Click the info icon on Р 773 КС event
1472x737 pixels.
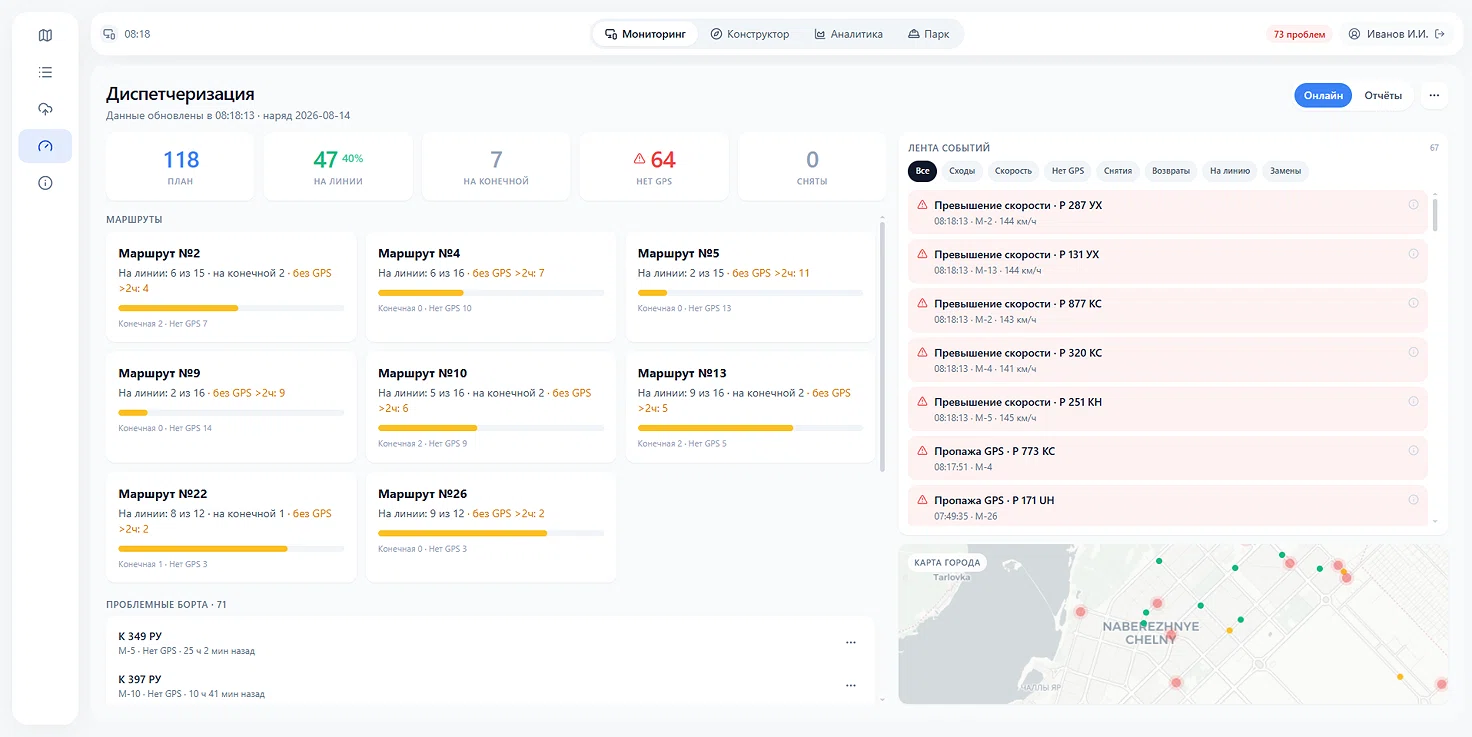tap(1413, 450)
